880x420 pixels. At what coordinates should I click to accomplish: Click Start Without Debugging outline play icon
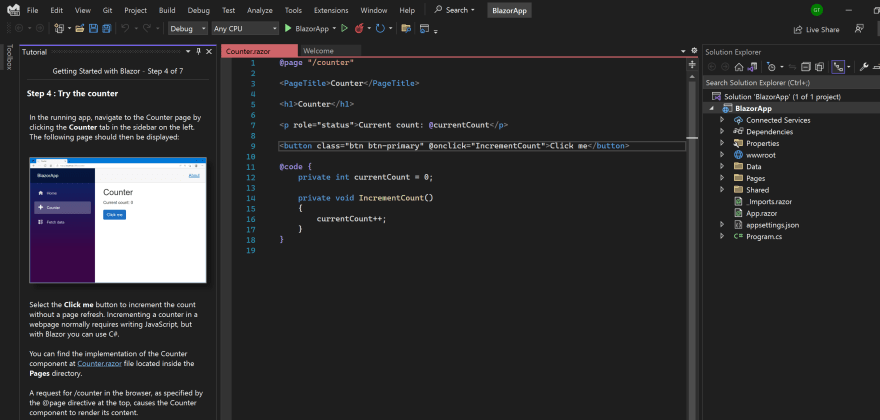click(345, 28)
